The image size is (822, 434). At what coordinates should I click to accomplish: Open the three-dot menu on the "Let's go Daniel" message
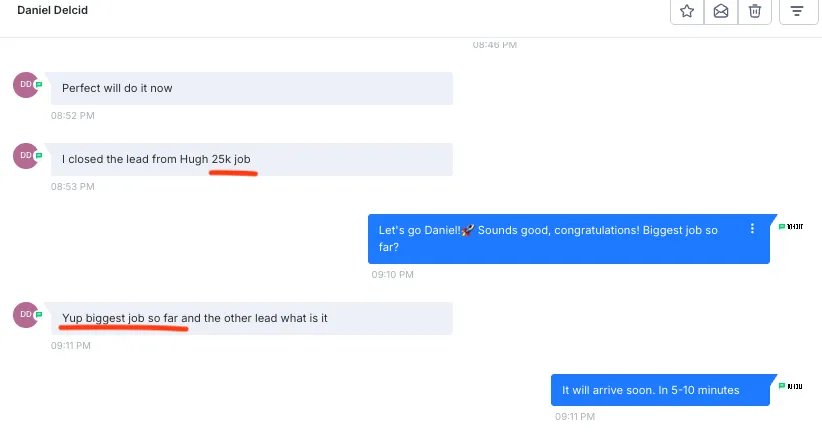[752, 229]
